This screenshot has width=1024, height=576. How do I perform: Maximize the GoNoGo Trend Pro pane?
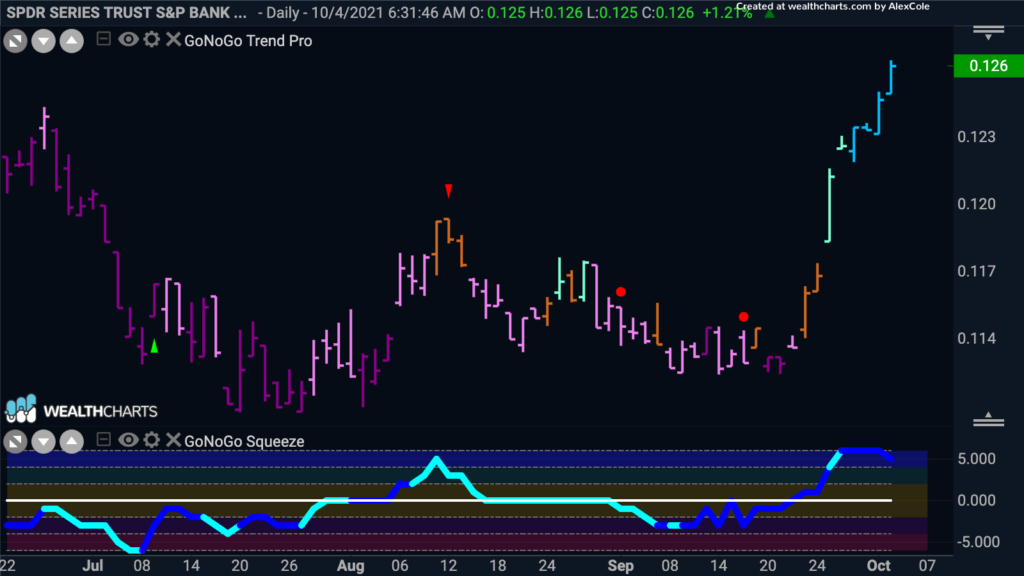pyautogui.click(x=15, y=41)
